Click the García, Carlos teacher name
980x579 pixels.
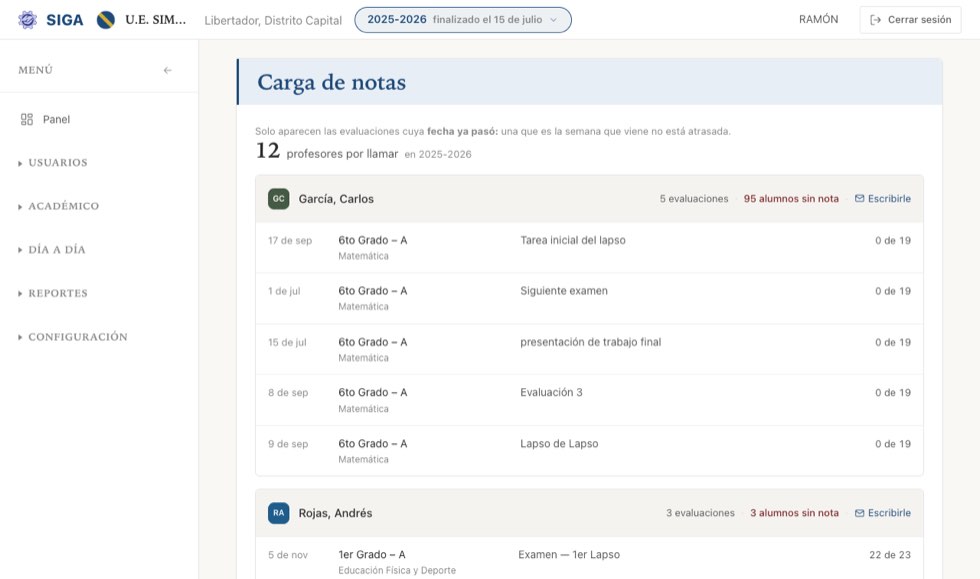(x=336, y=199)
